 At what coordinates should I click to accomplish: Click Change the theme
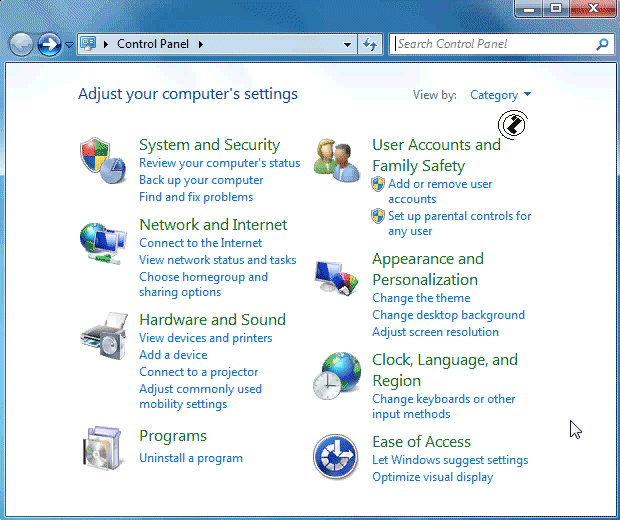pos(421,298)
